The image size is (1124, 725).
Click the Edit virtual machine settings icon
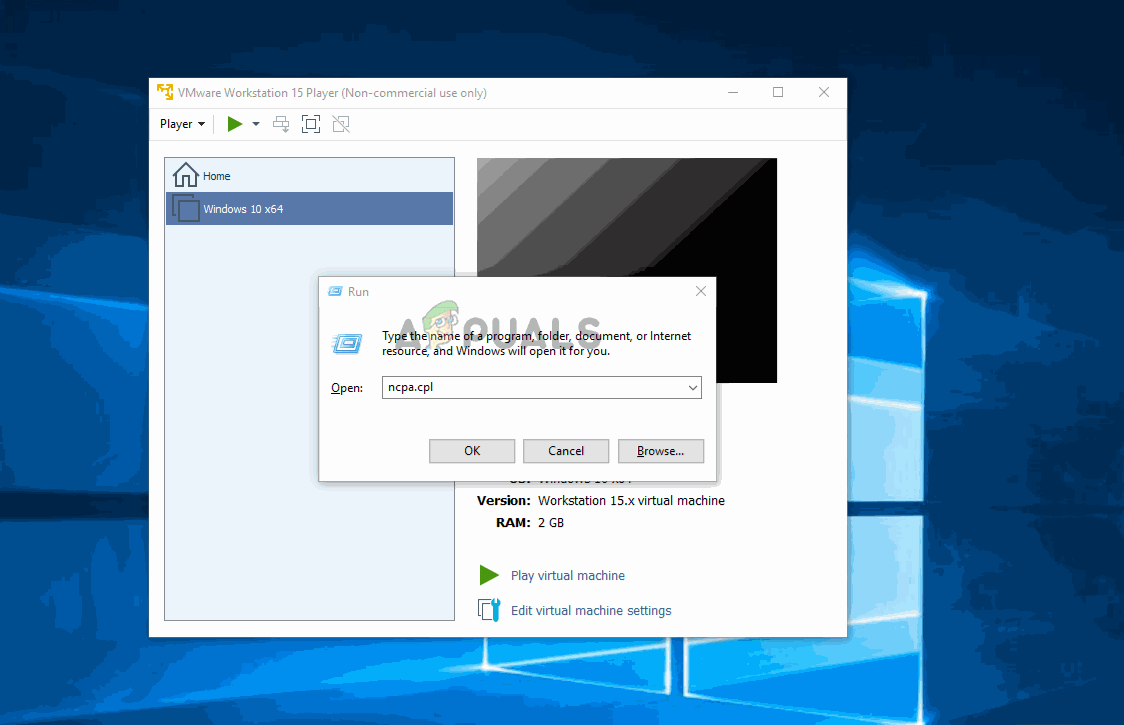point(489,610)
